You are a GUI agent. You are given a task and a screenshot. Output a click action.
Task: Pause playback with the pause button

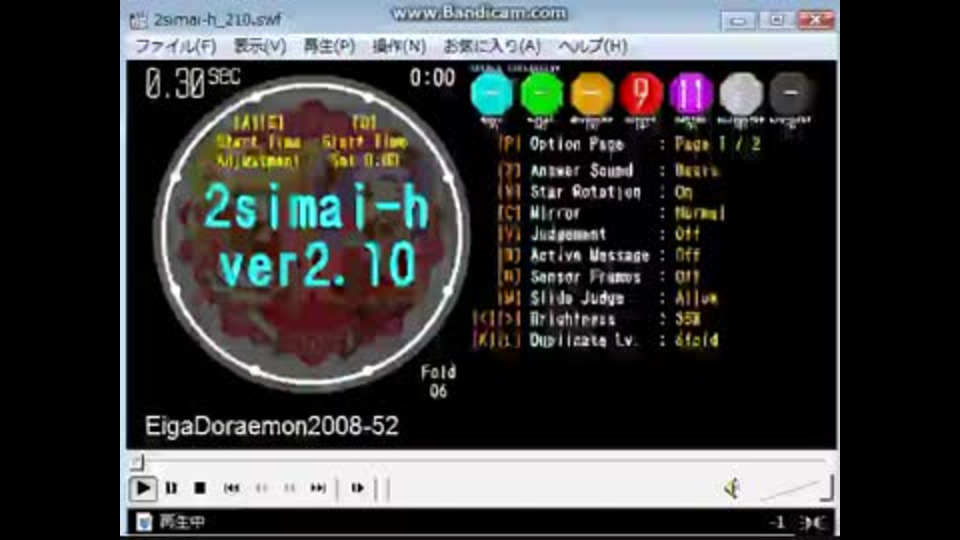point(171,488)
